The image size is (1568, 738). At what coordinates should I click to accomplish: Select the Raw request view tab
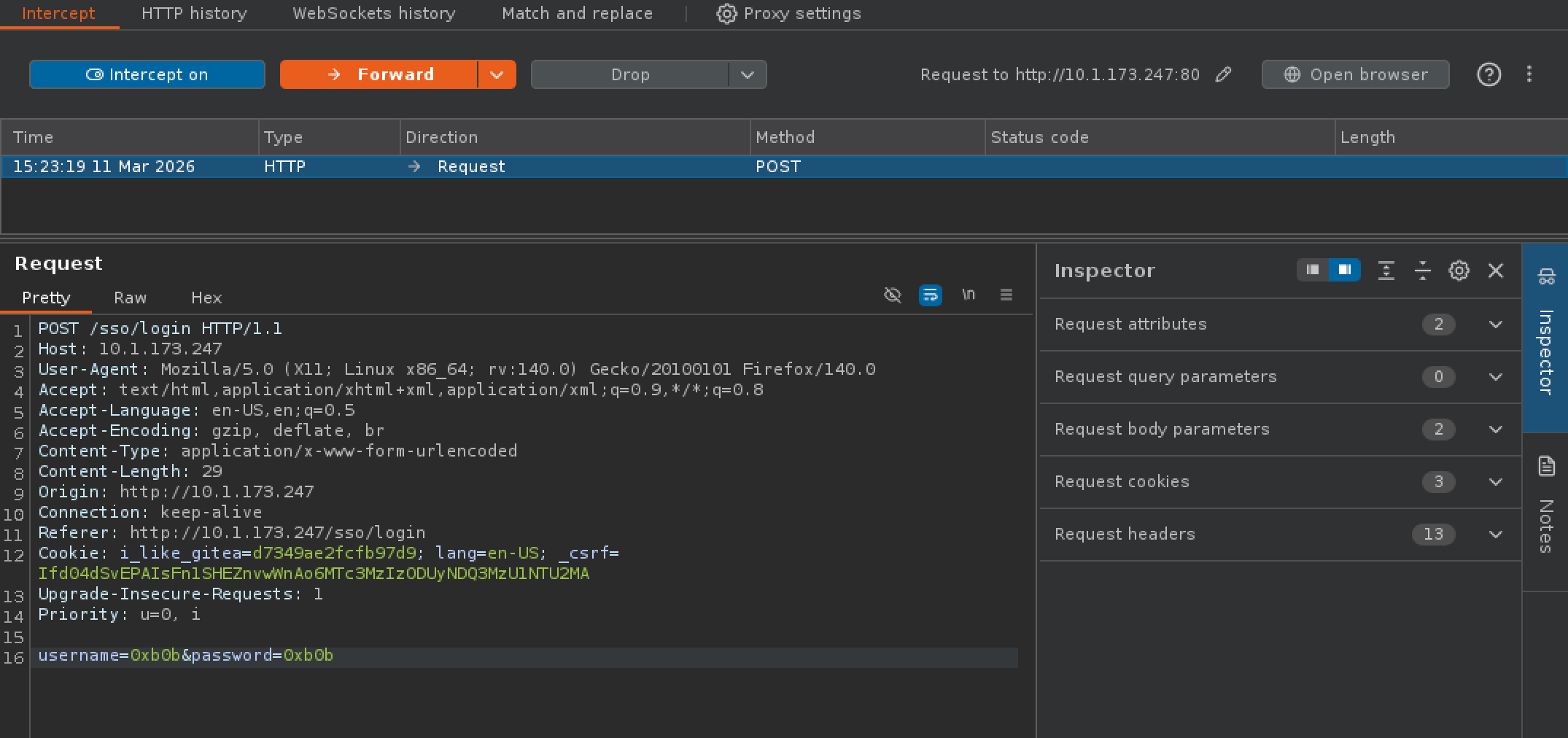point(130,298)
